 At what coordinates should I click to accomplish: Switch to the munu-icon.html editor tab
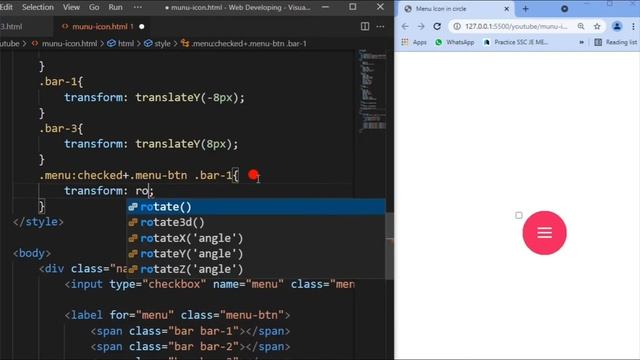(100, 27)
